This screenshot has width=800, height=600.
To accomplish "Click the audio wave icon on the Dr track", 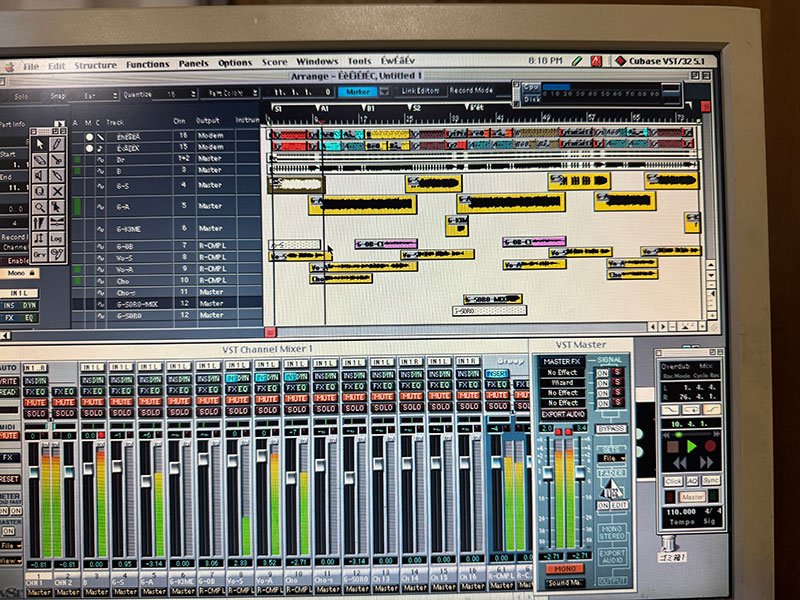I will coord(101,160).
